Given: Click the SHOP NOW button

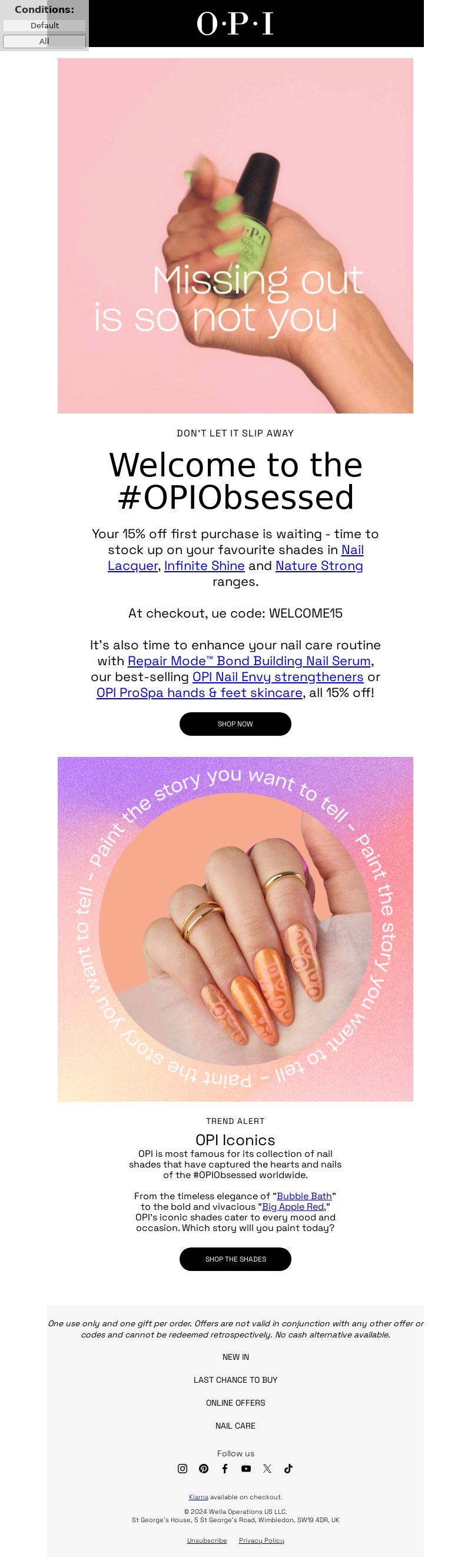Looking at the screenshot, I should tap(235, 724).
